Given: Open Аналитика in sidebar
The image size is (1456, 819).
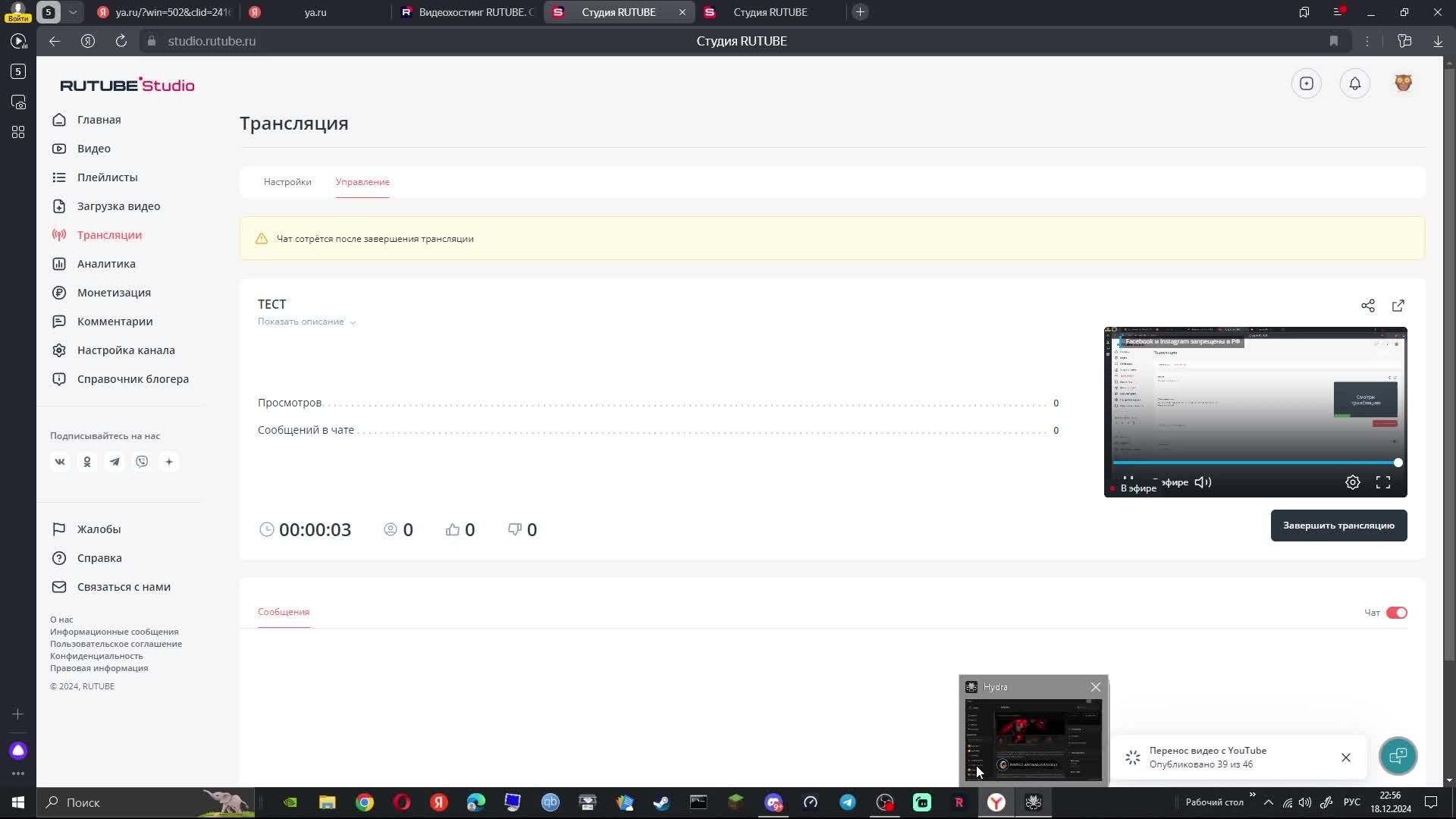Looking at the screenshot, I should (106, 264).
